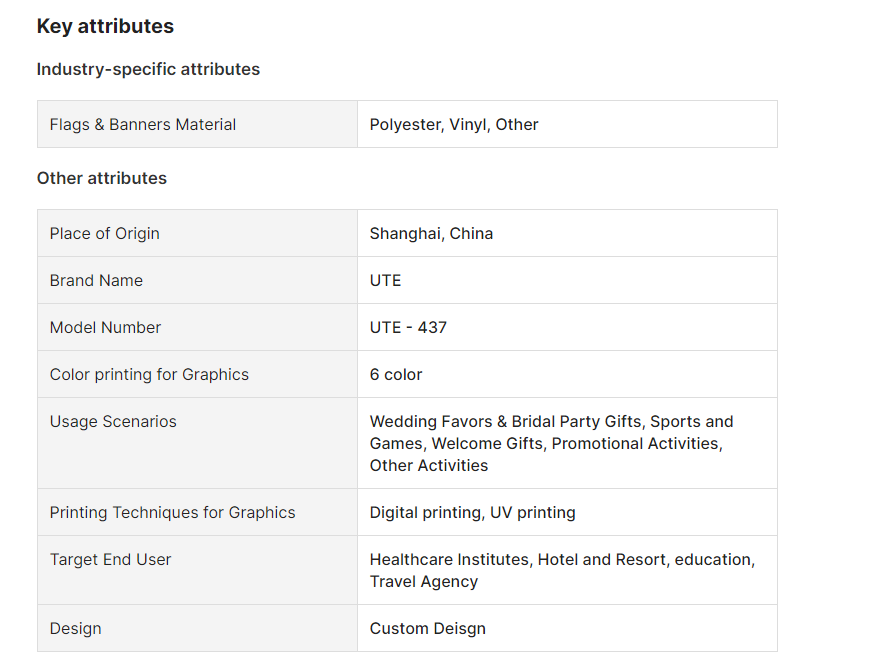Click the UTE brand value
The height and width of the screenshot is (670, 870).
[x=385, y=281]
